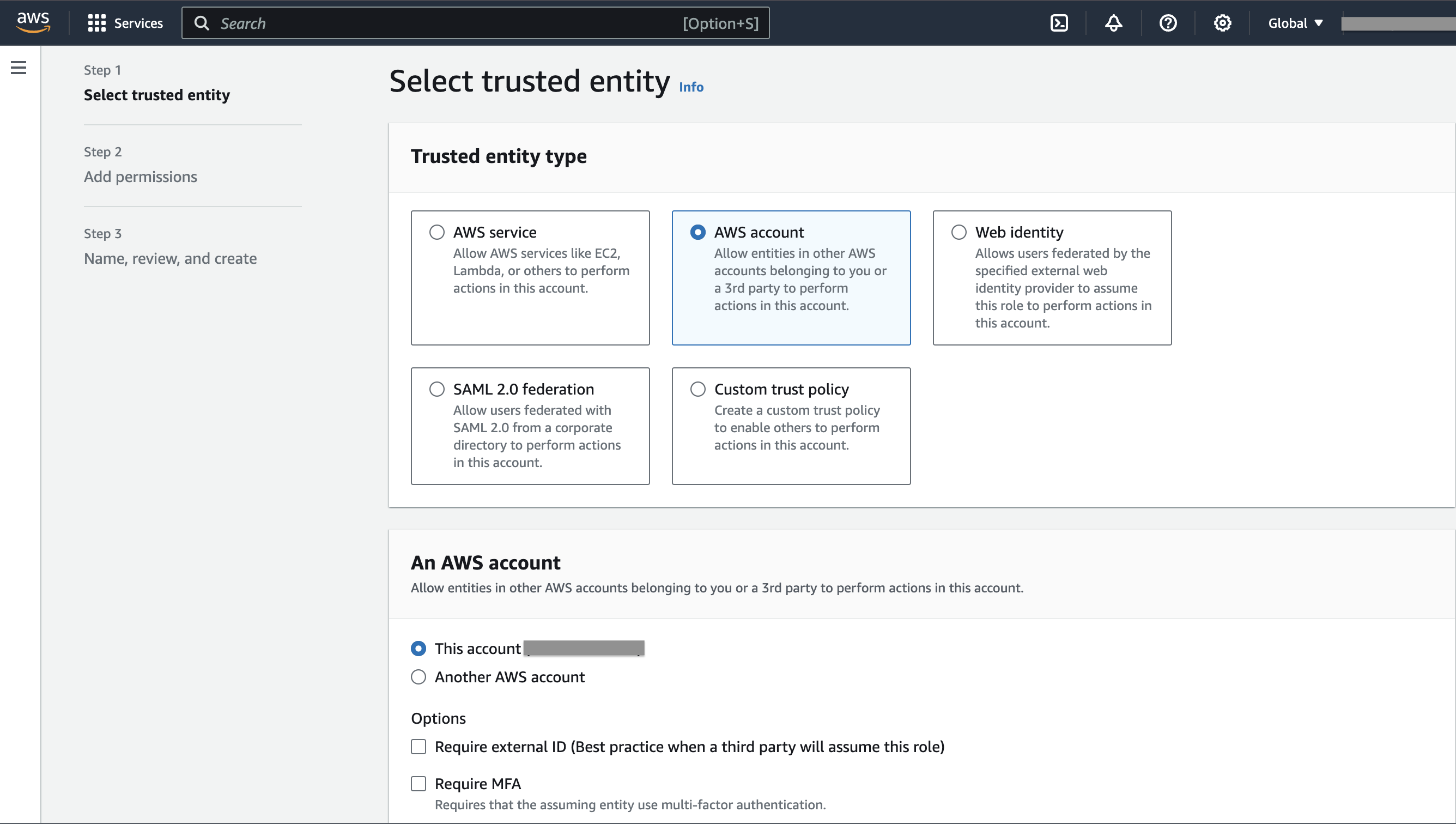The image size is (1456, 824).
Task: Click the AWS account radio button
Action: click(697, 232)
